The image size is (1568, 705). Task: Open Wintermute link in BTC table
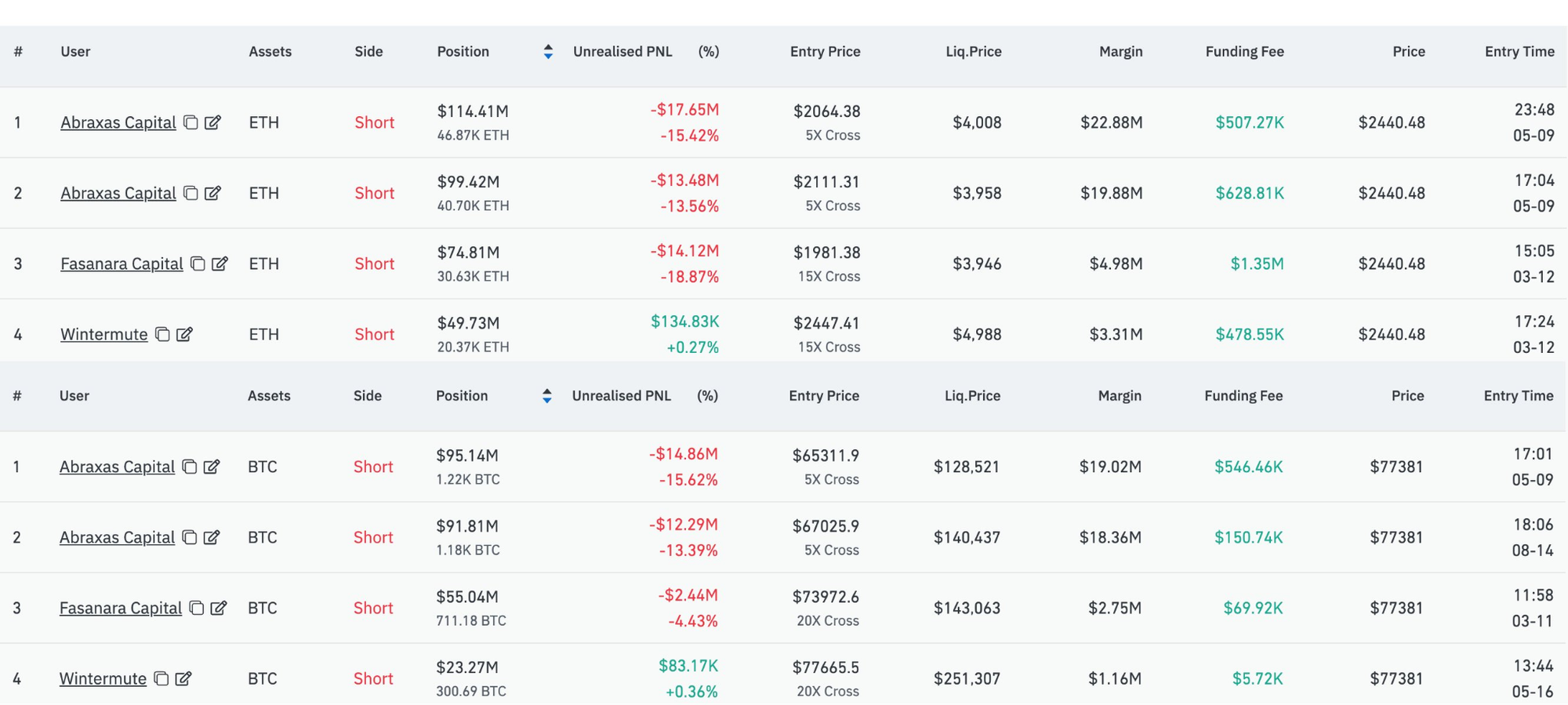(103, 678)
